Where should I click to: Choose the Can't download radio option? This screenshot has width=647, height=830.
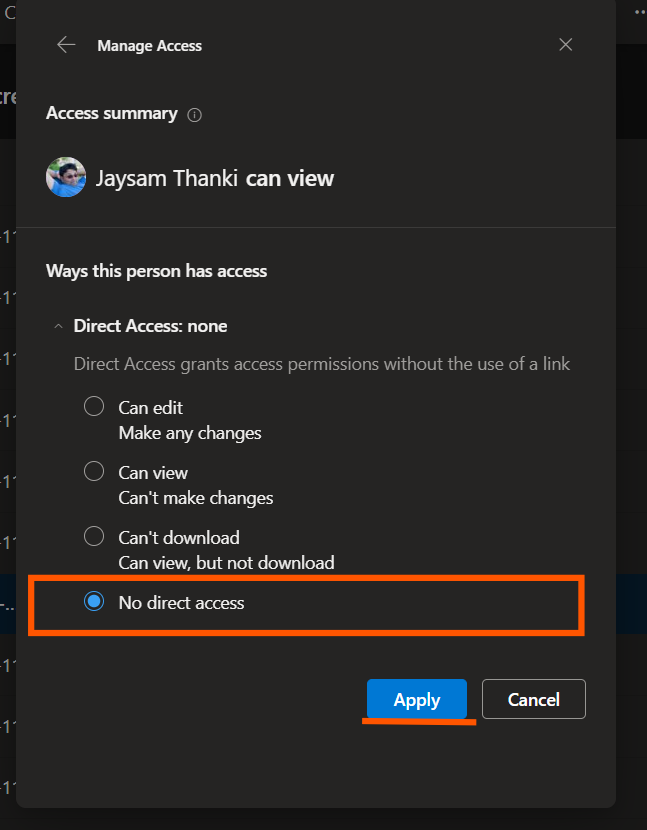[x=94, y=536]
